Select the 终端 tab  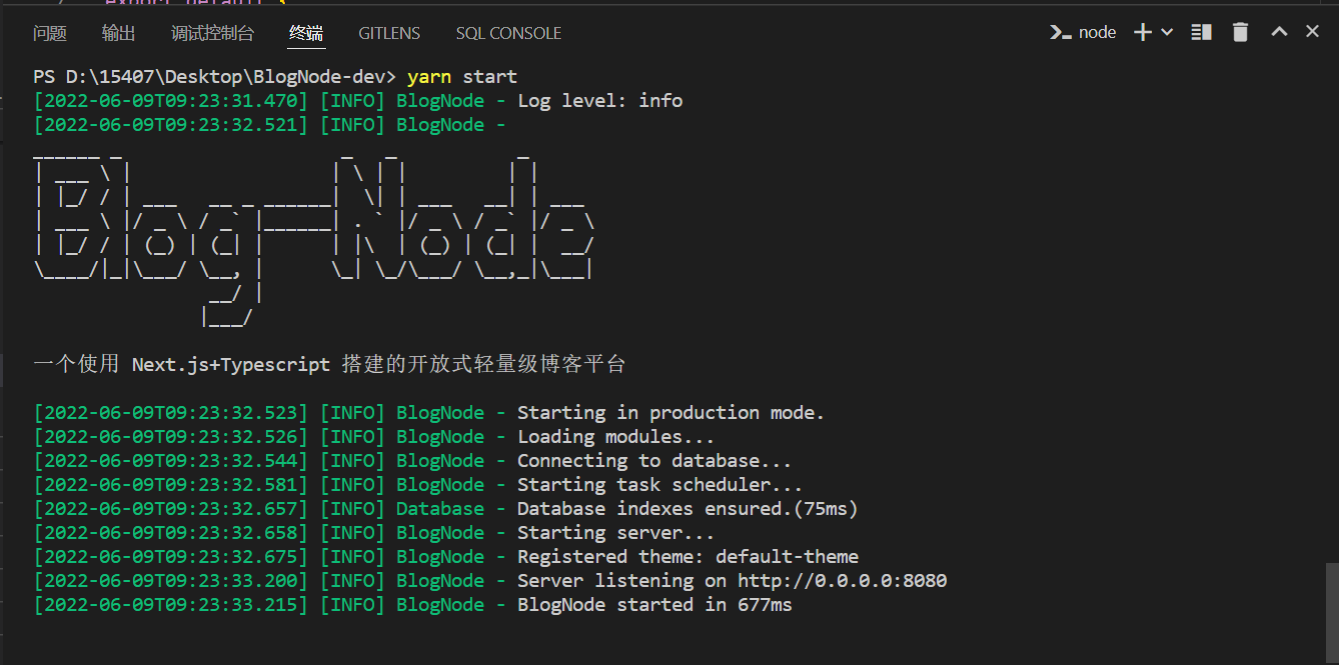[306, 33]
